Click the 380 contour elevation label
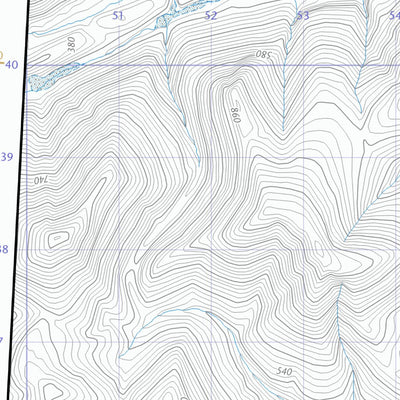This screenshot has height=400, width=400. coord(71,44)
